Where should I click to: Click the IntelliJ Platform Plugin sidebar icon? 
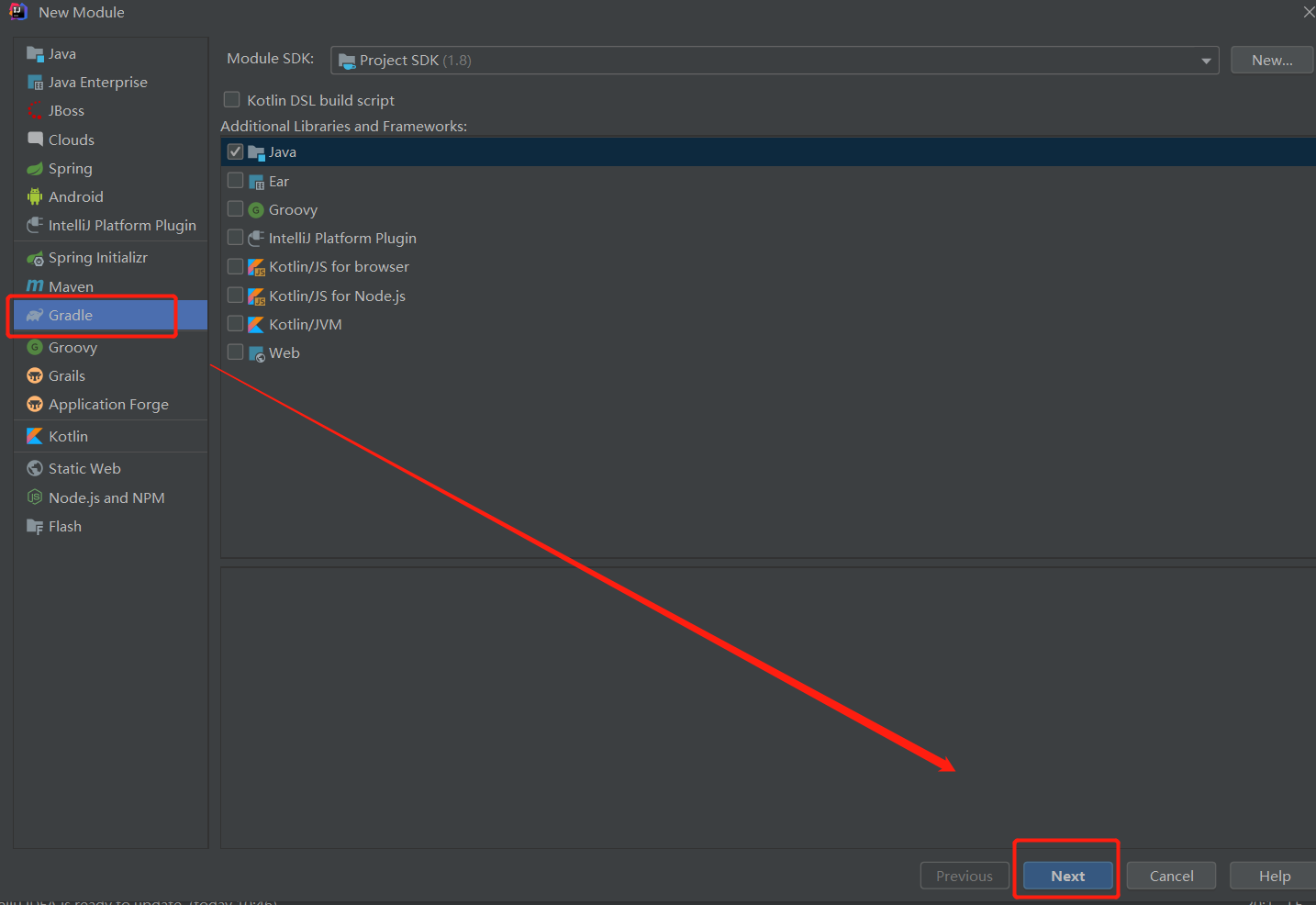point(35,225)
